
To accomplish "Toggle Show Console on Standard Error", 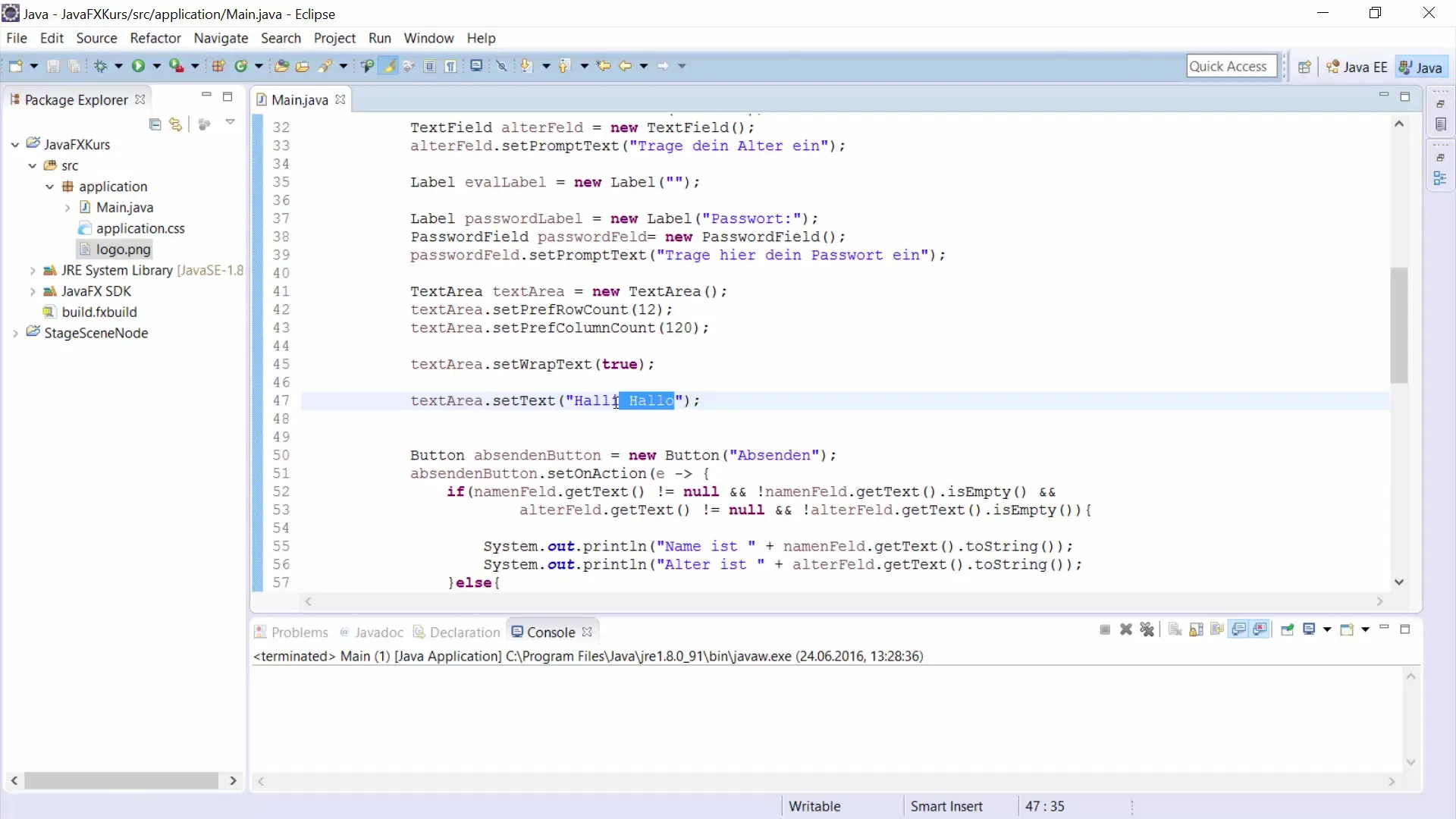I will (1260, 629).
